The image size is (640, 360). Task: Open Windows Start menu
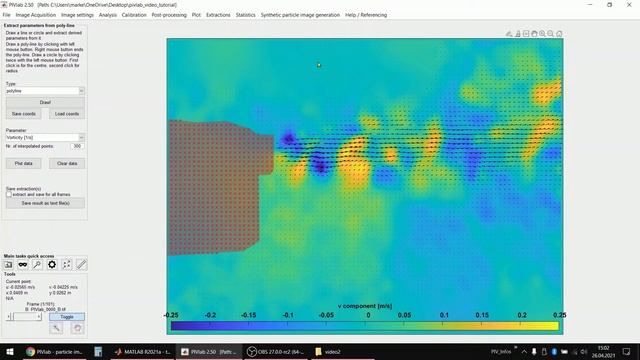point(10,351)
